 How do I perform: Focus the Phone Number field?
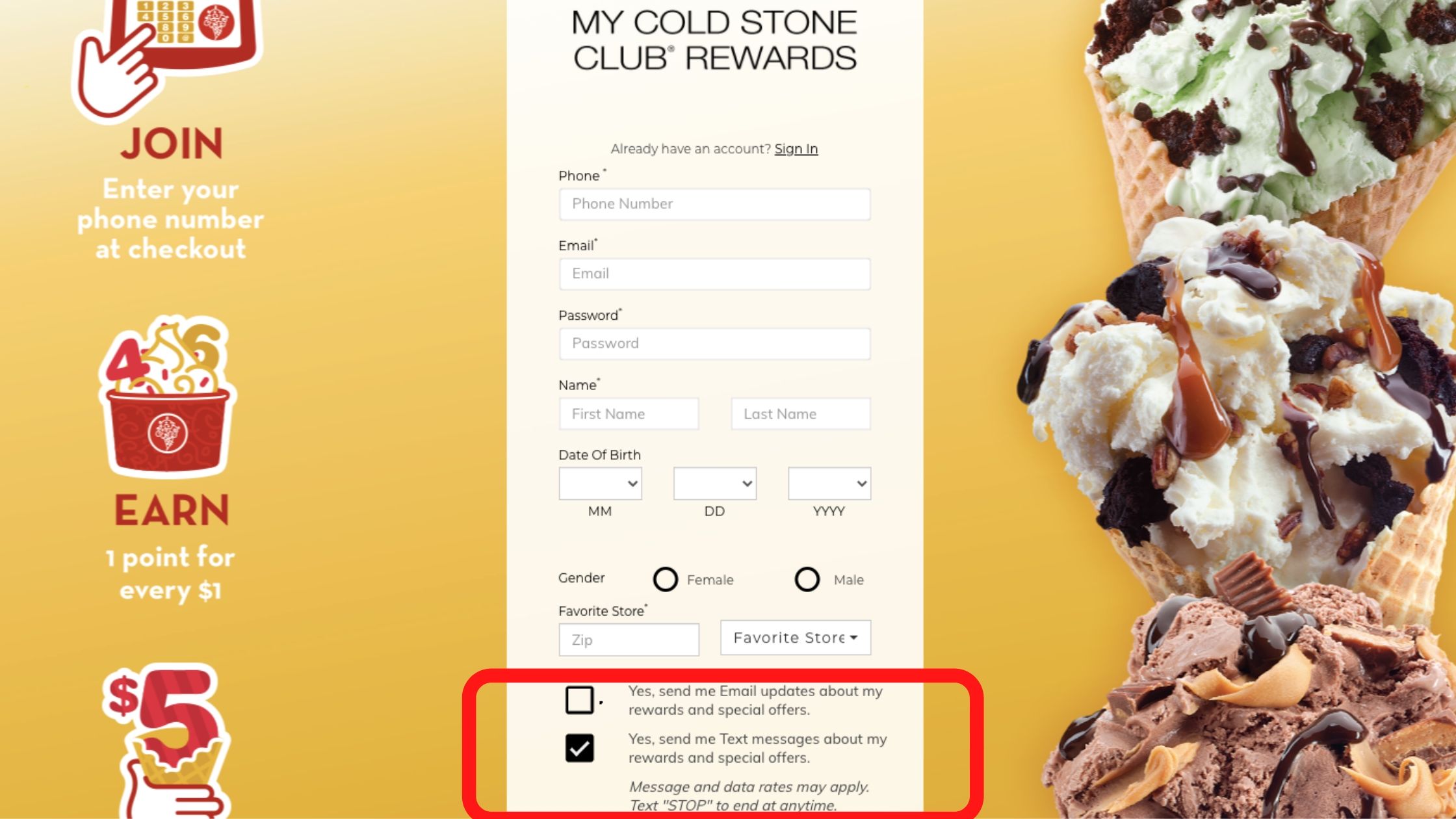pyautogui.click(x=714, y=204)
